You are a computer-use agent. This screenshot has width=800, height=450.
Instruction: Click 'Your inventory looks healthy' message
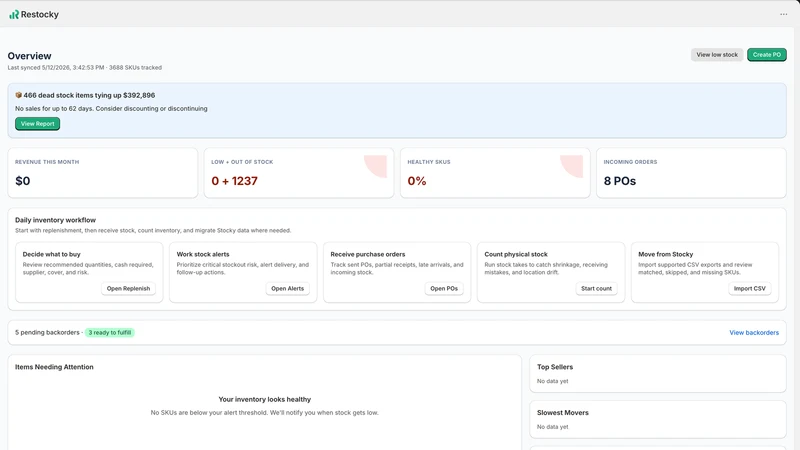coord(264,399)
